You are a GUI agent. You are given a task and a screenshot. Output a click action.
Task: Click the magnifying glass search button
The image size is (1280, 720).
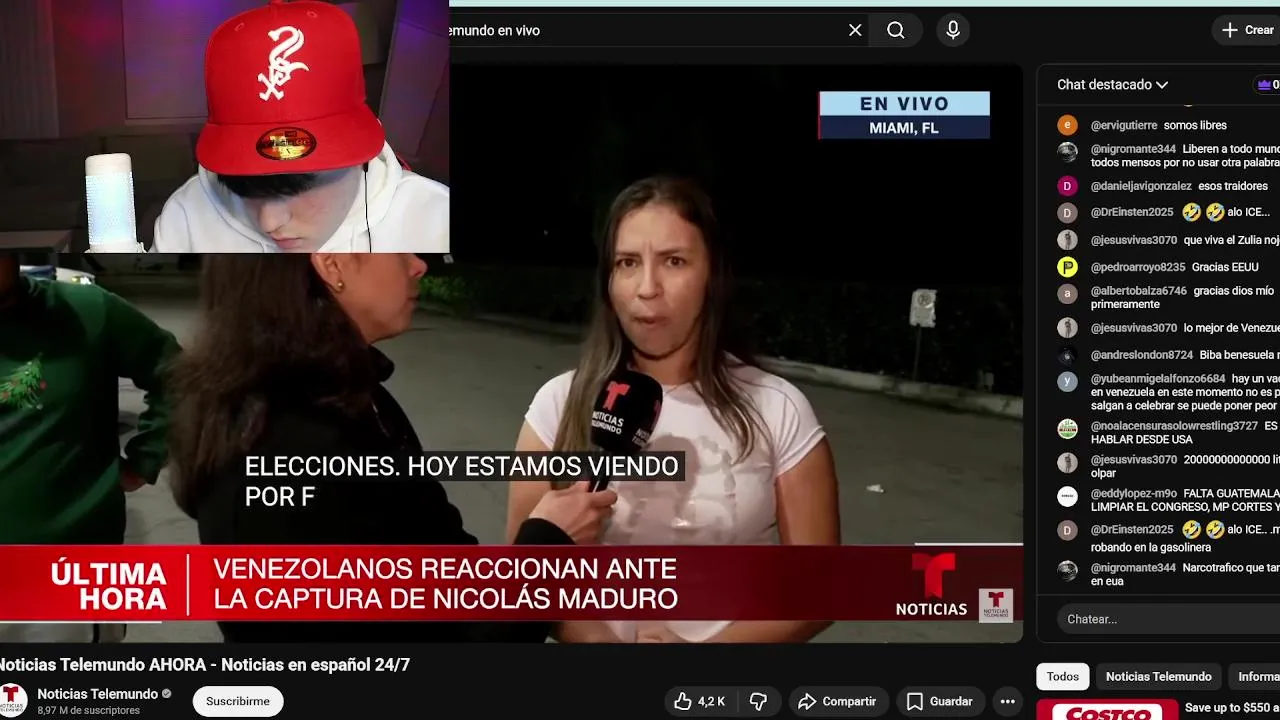click(x=896, y=30)
